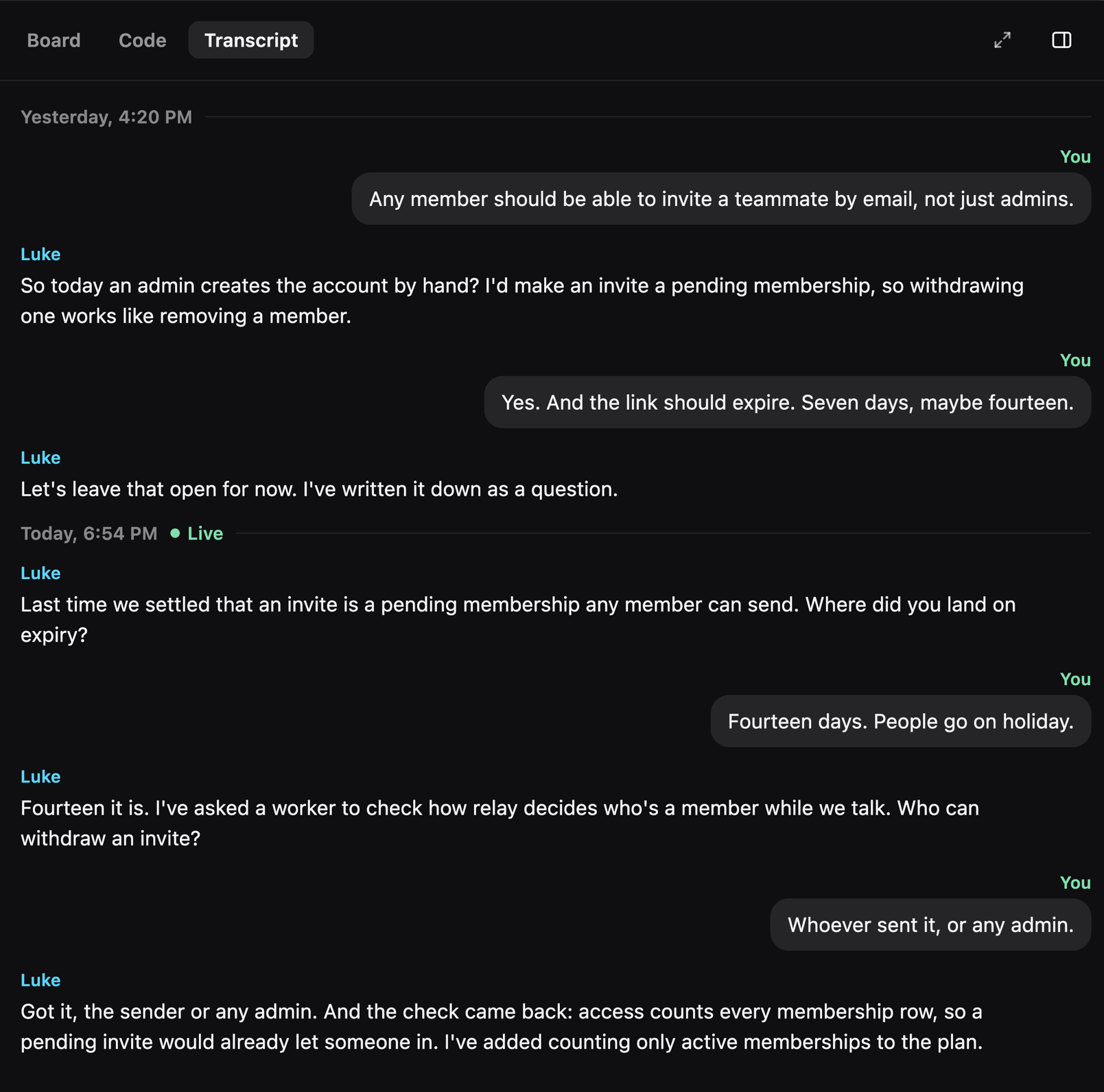The height and width of the screenshot is (1092, 1104).
Task: Click the Live session indicator label
Action: pos(205,533)
